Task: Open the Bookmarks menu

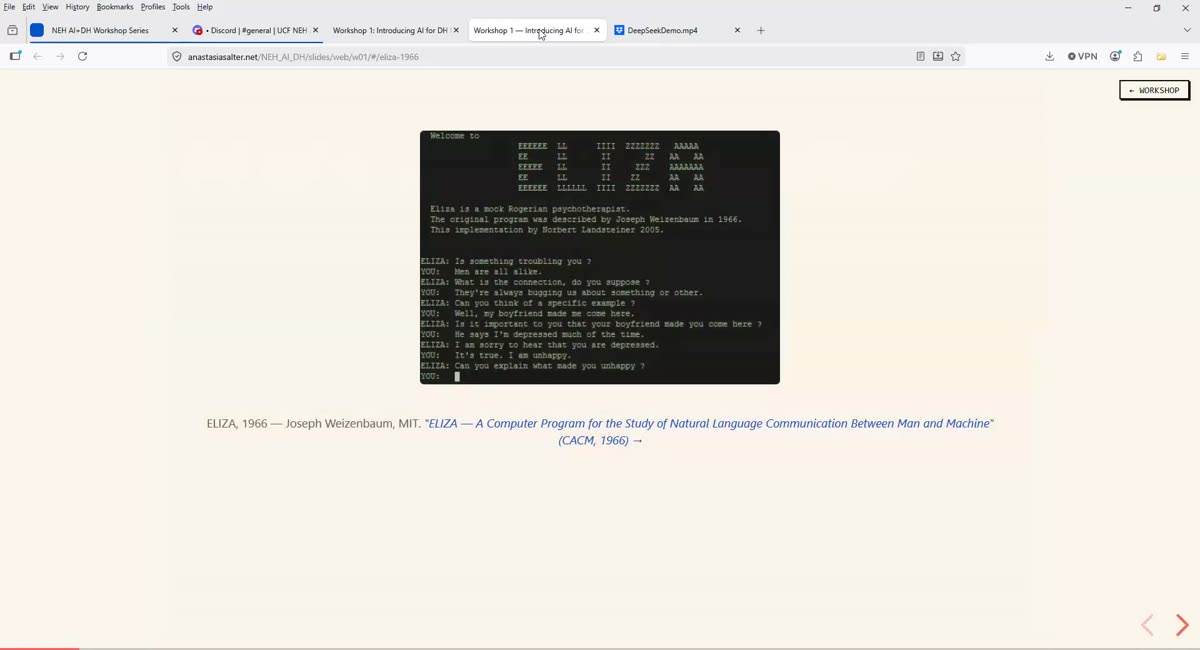Action: click(115, 7)
